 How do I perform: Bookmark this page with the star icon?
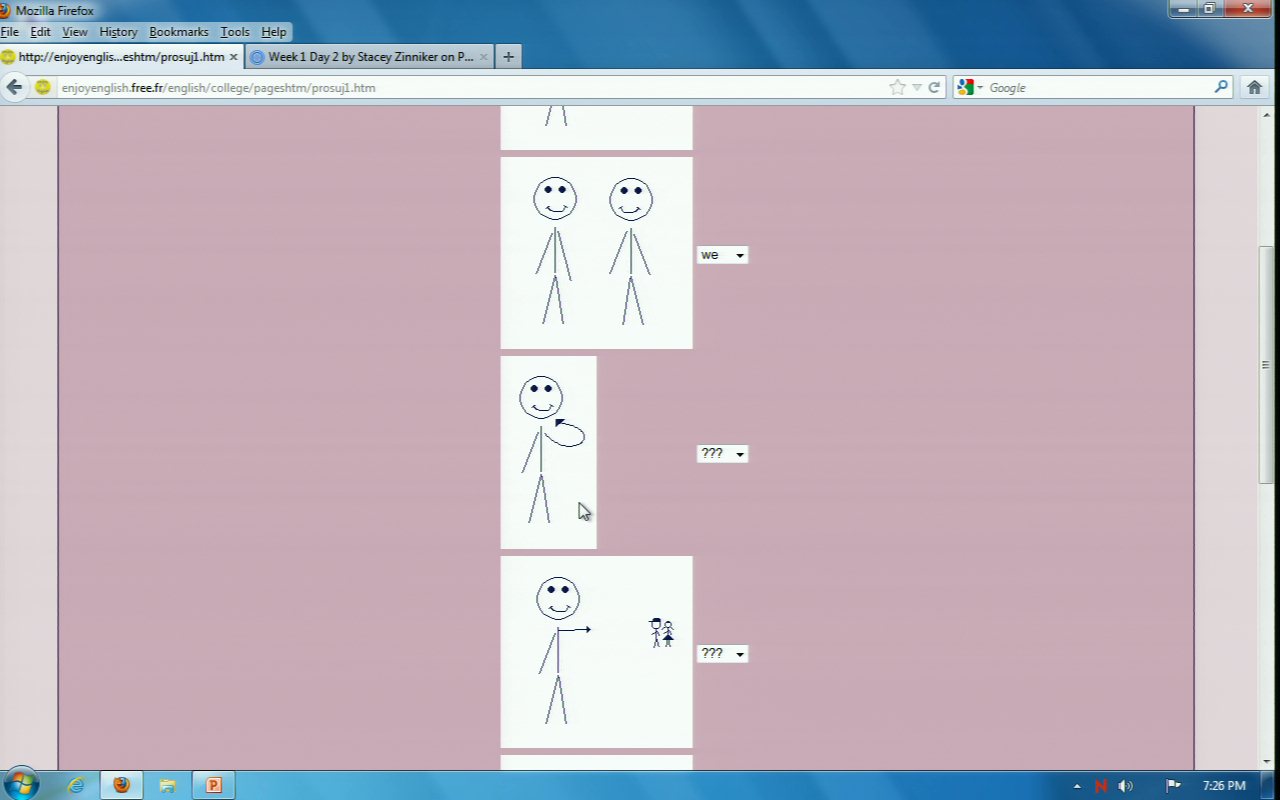pos(897,87)
